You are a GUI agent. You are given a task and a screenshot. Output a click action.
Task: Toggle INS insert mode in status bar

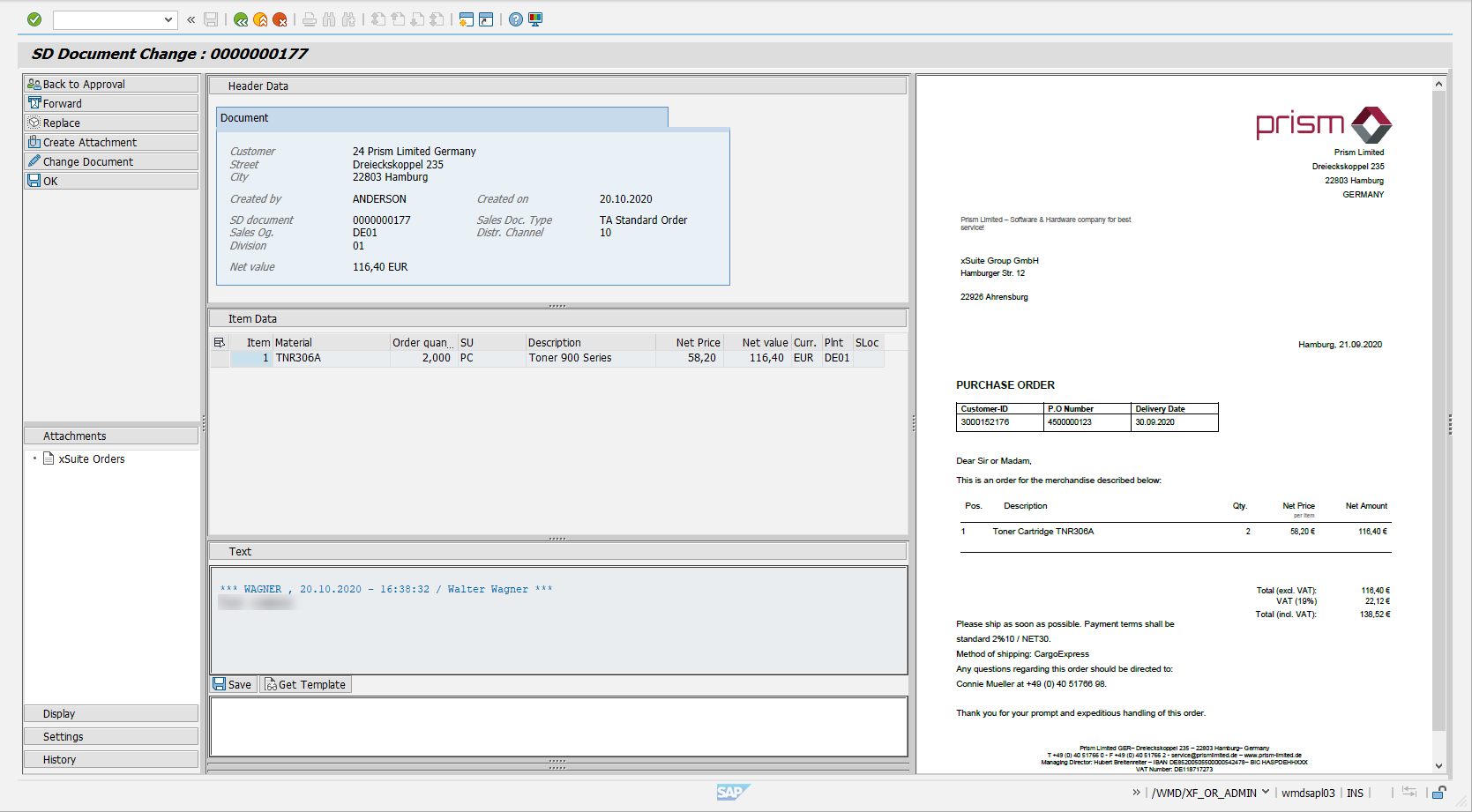point(1355,793)
